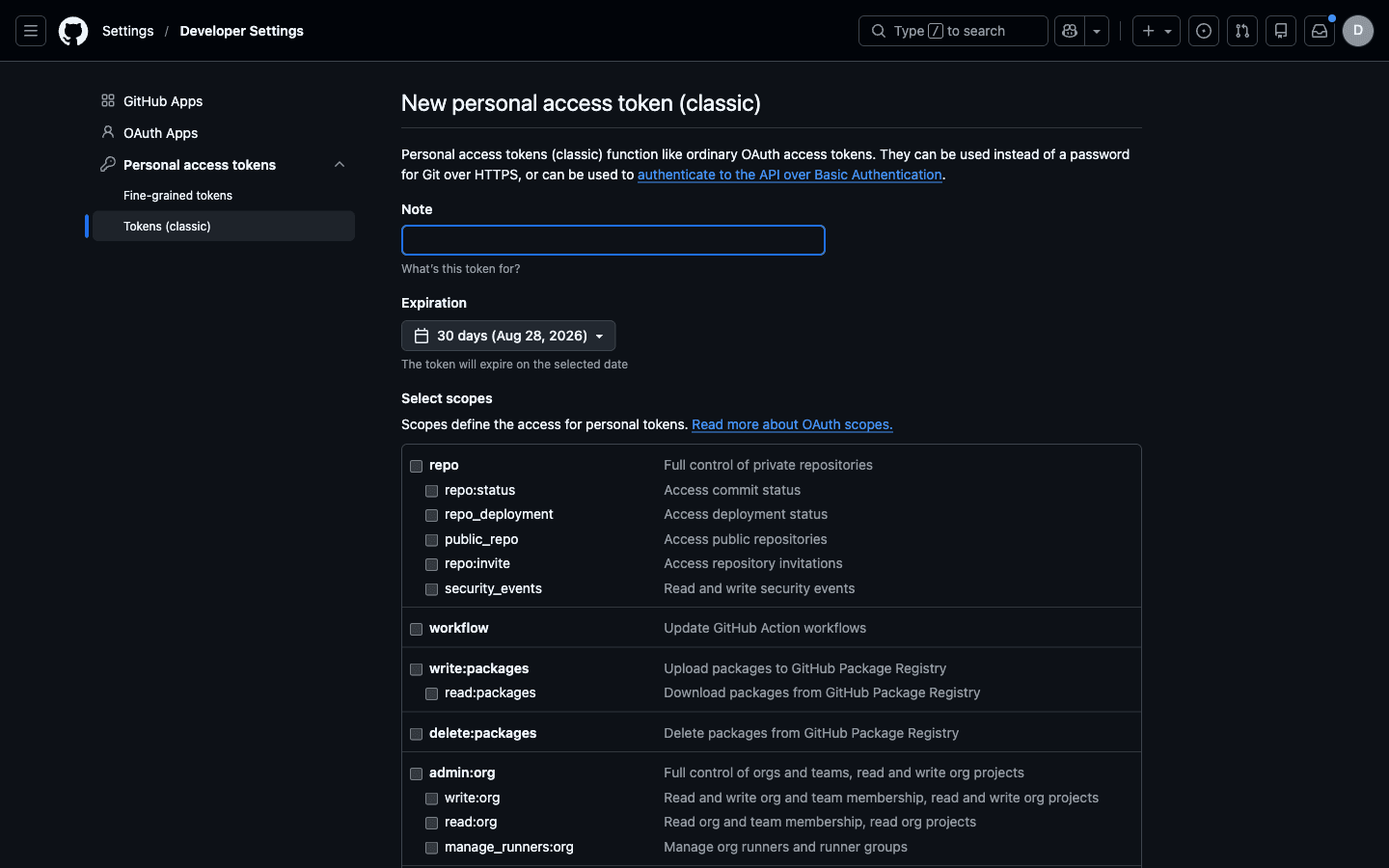Click the text 'Full control of private repositories'
The image size is (1389, 868).
tap(768, 465)
